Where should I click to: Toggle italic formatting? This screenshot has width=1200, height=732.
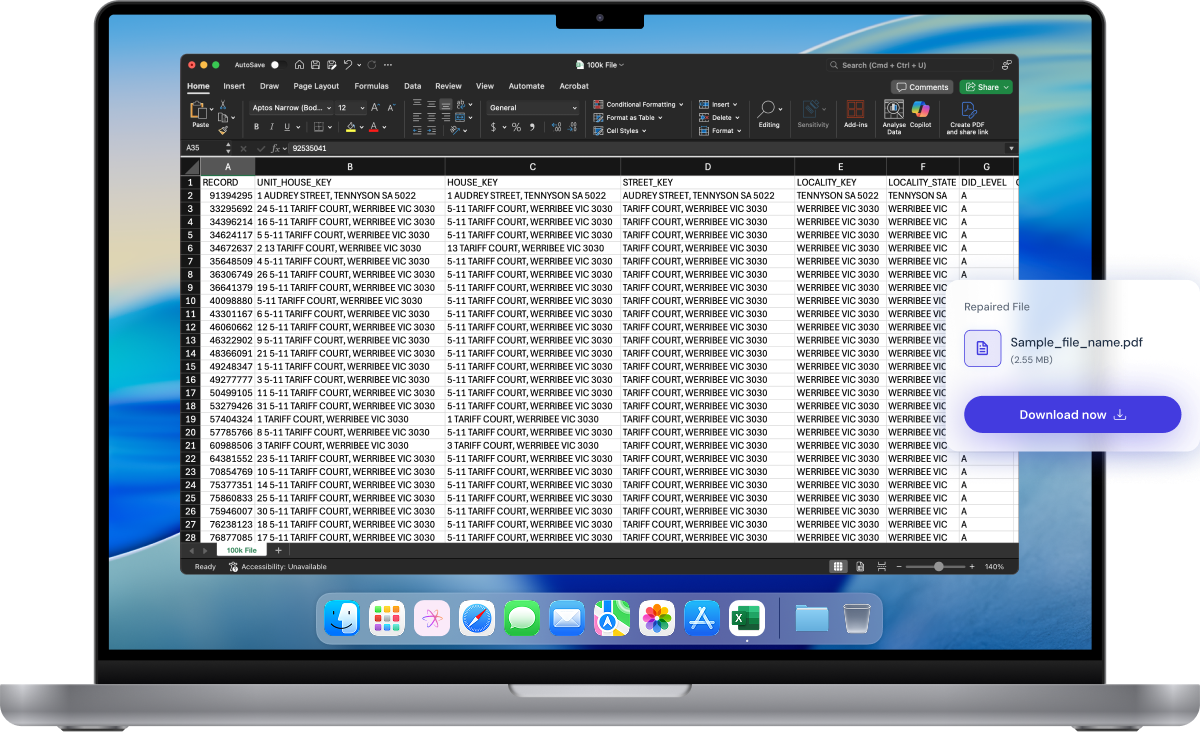point(271,127)
